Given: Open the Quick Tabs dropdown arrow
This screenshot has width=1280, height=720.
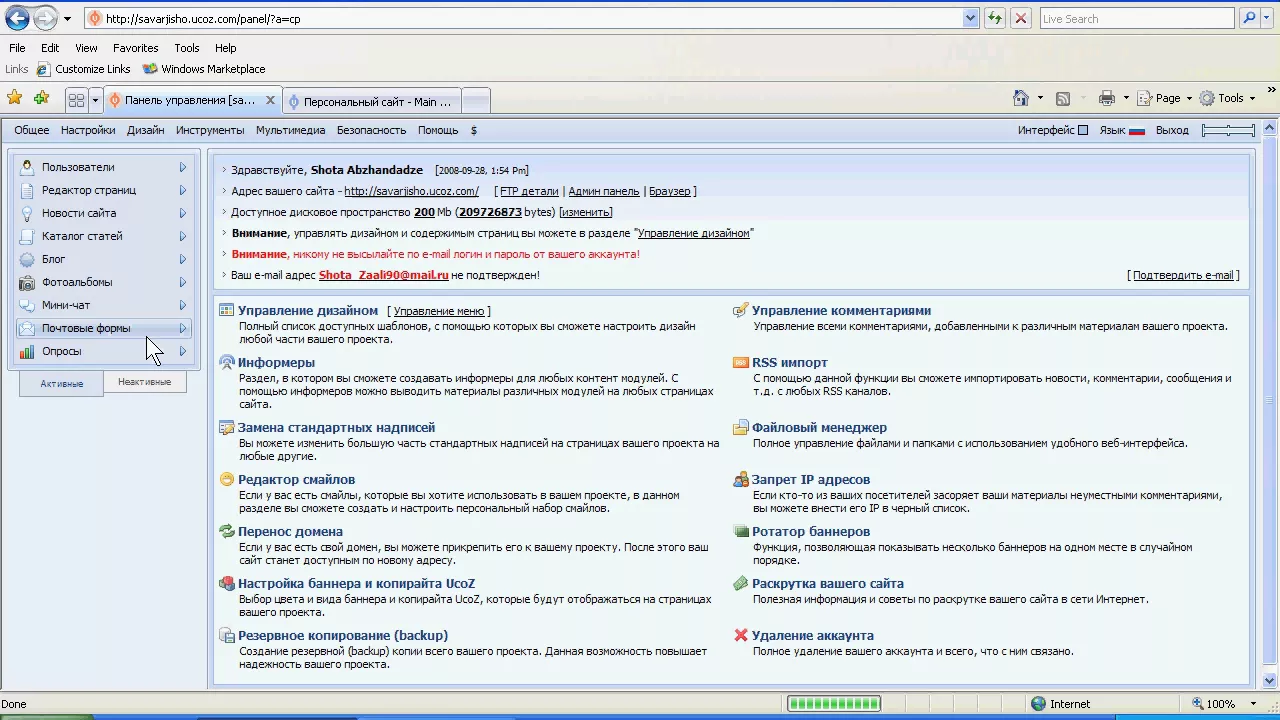Looking at the screenshot, I should coord(96,100).
